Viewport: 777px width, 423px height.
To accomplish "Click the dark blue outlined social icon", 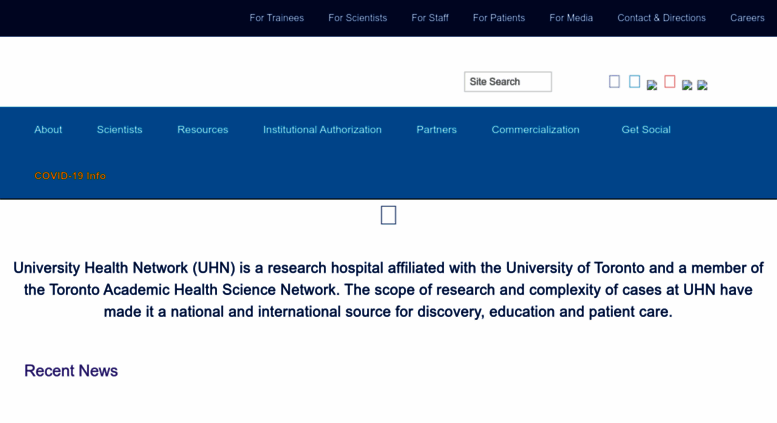I will 614,82.
